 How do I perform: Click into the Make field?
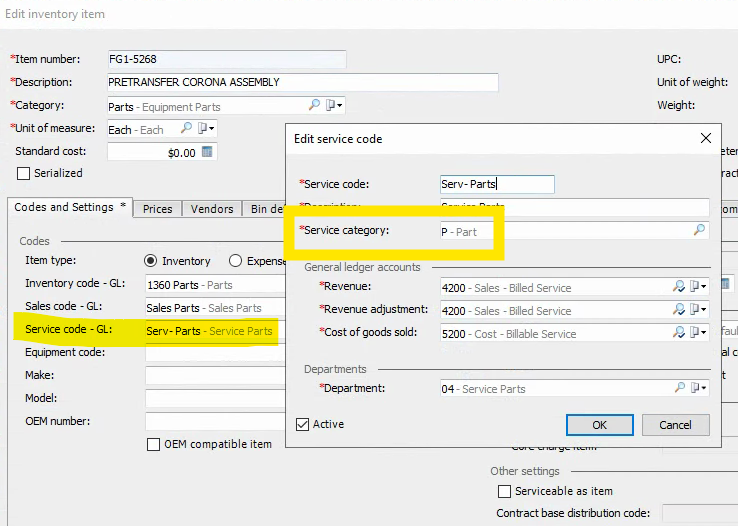coord(215,375)
